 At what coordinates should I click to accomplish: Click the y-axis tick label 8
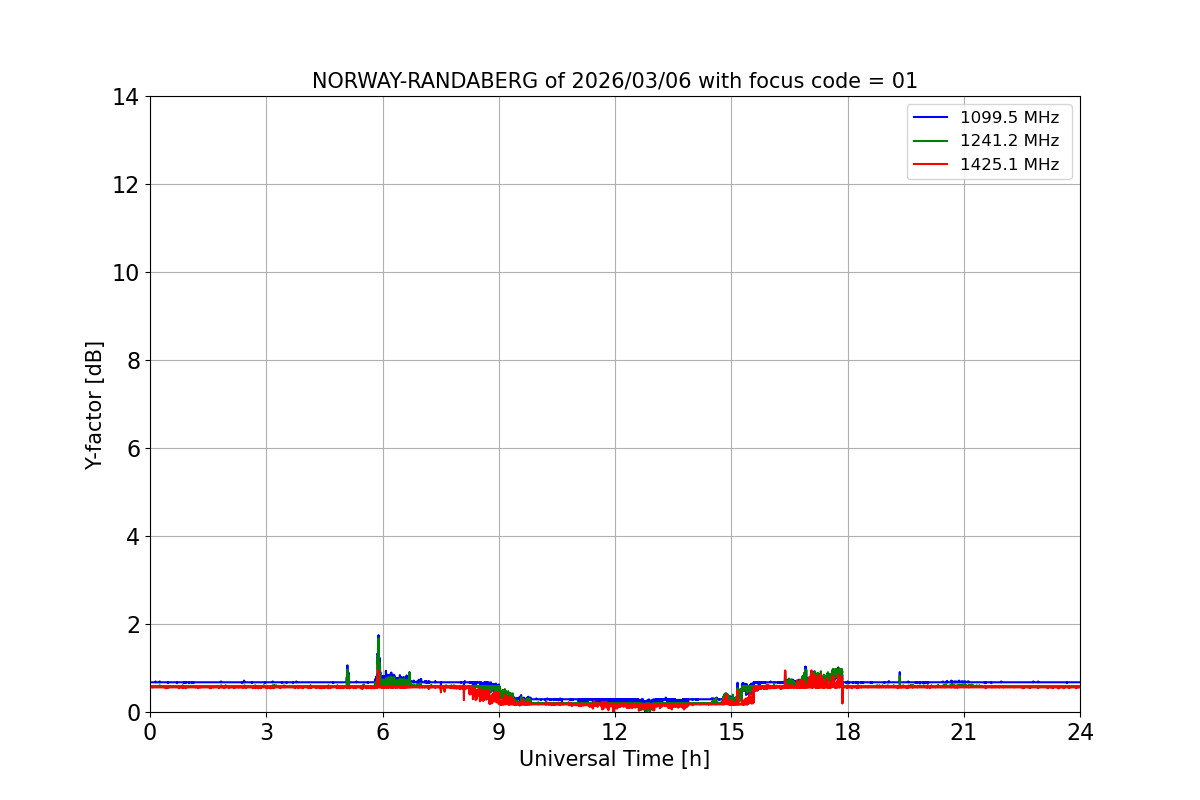tap(132, 361)
